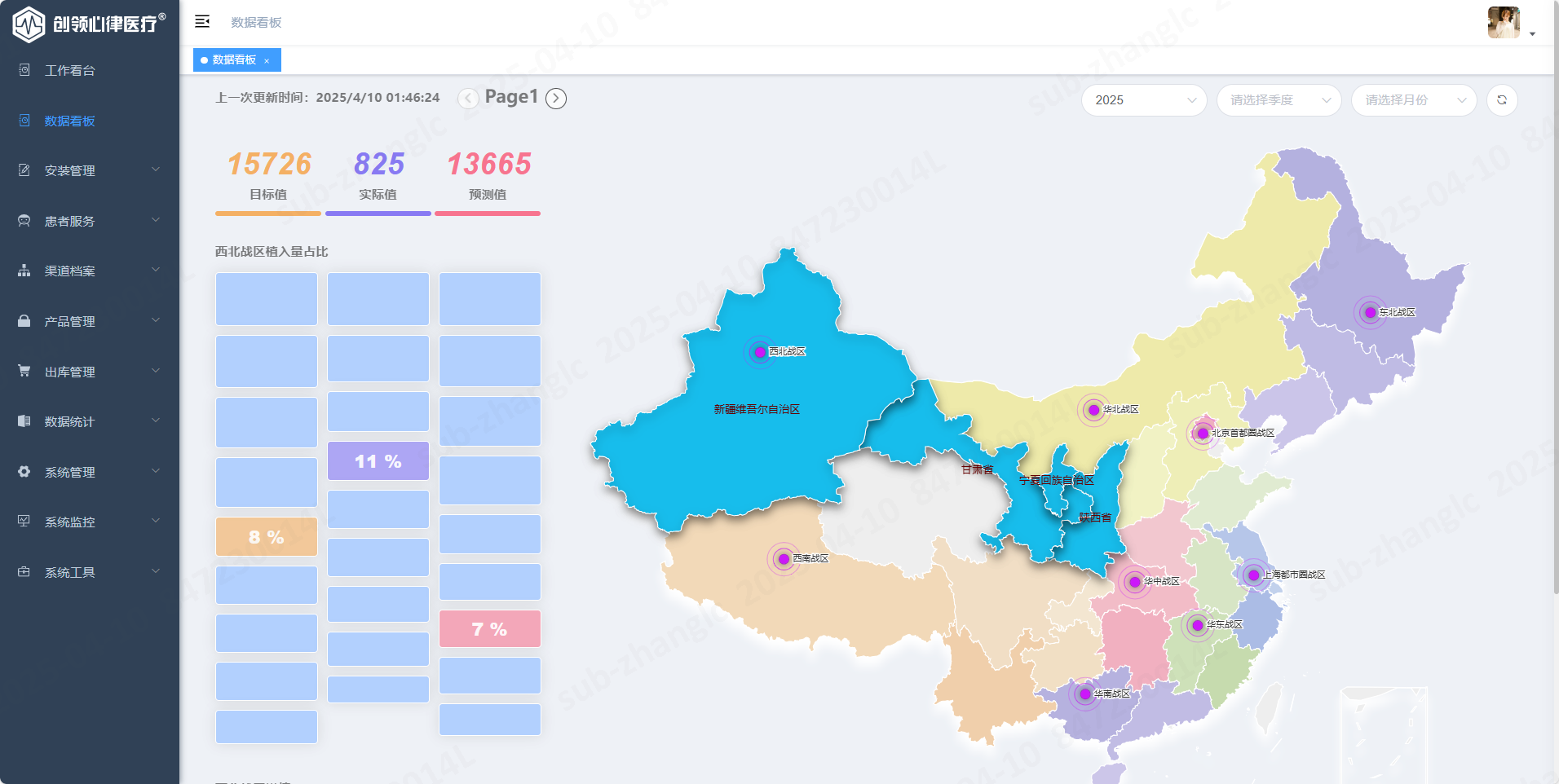Expand the 产品管理 menu chevron
Viewport: 1559px width, 784px height.
click(x=156, y=320)
